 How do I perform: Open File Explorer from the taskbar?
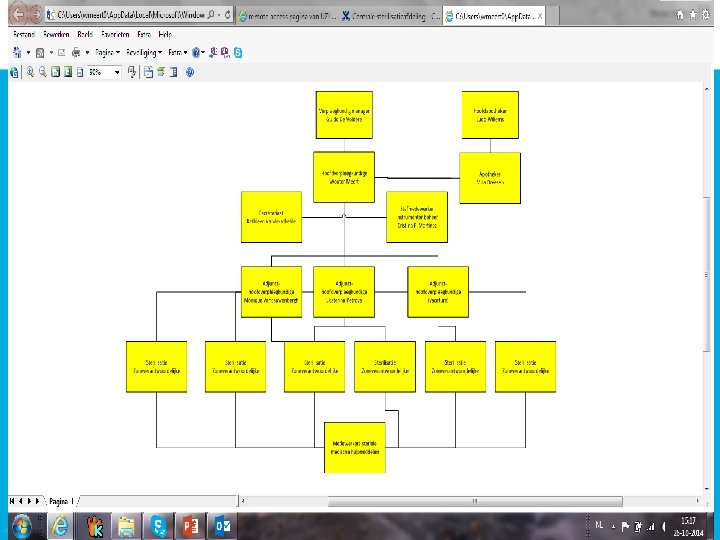point(126,526)
